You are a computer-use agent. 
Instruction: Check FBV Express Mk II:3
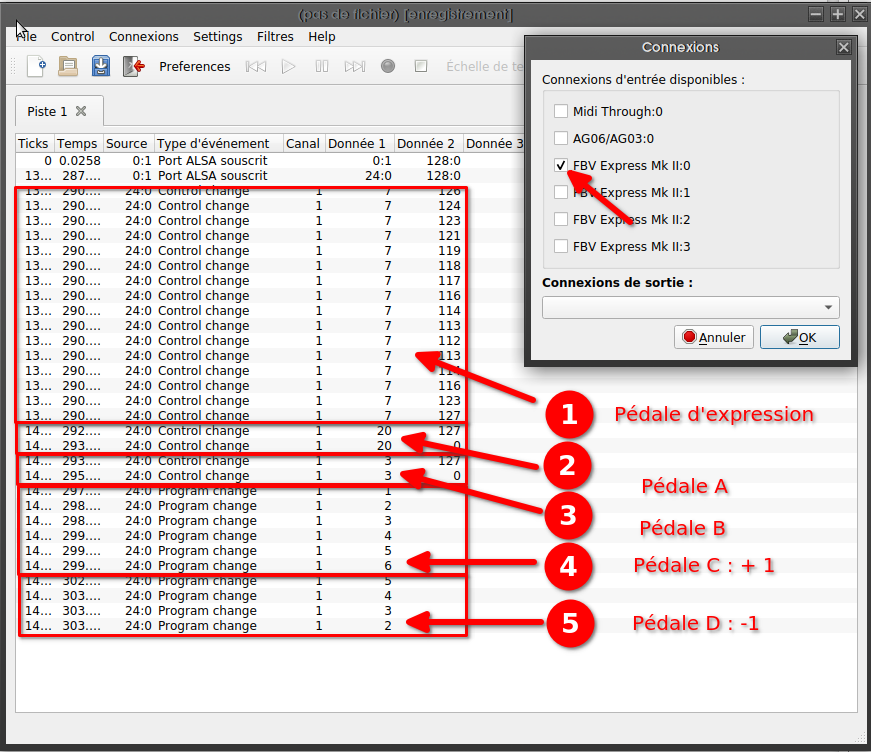tap(561, 246)
